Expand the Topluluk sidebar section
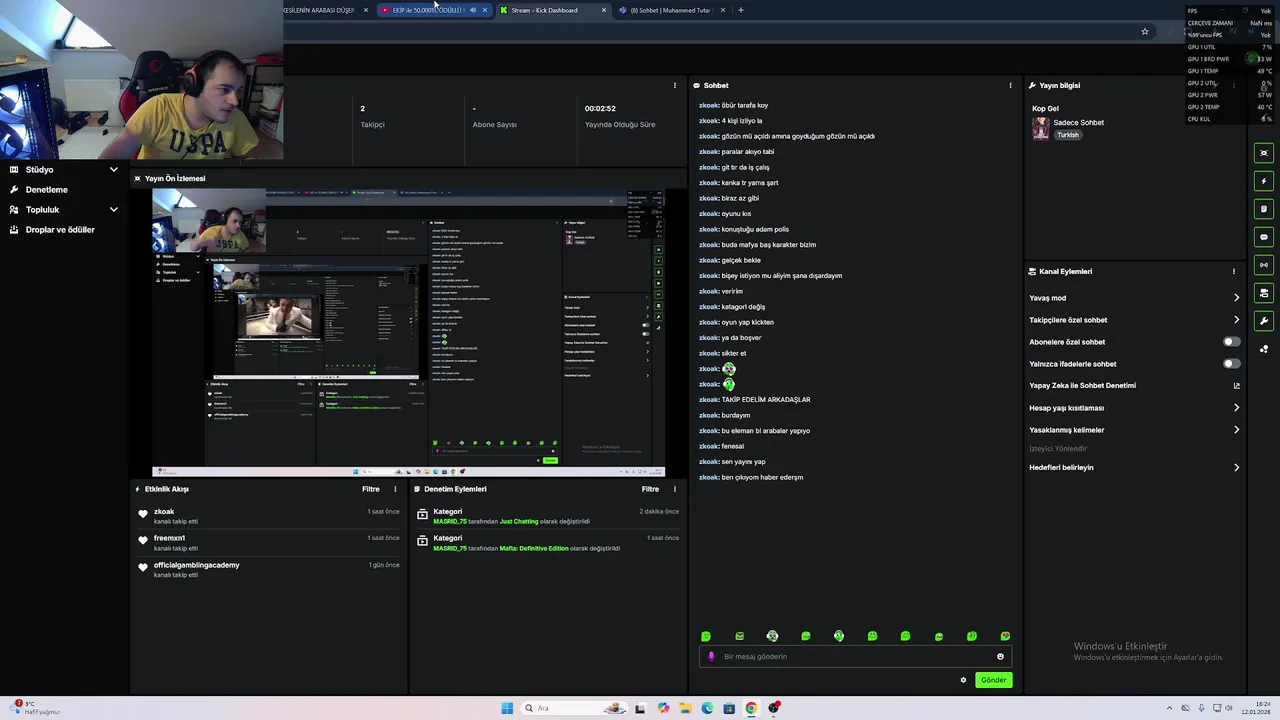The width and height of the screenshot is (1280, 720). pos(113,210)
